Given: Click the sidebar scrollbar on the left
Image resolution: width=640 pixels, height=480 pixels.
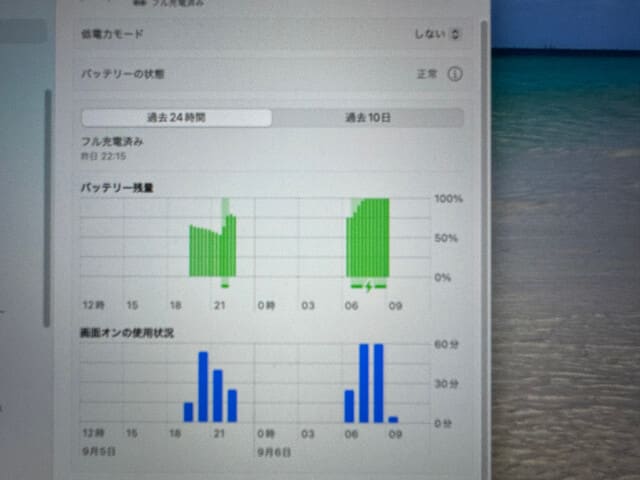Looking at the screenshot, I should click(x=48, y=208).
